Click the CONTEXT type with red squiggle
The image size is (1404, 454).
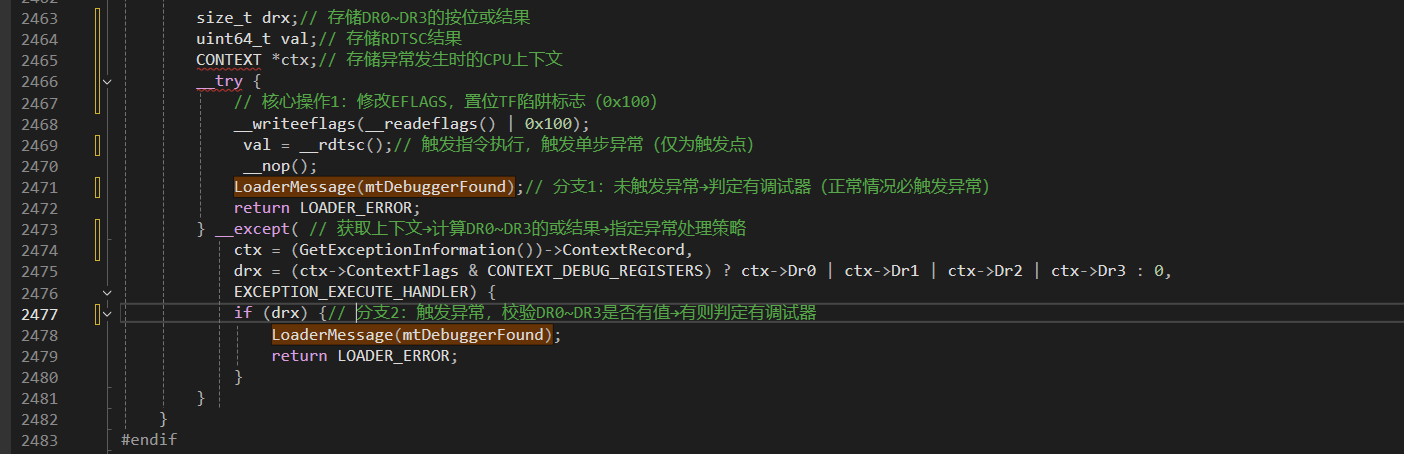[229, 61]
